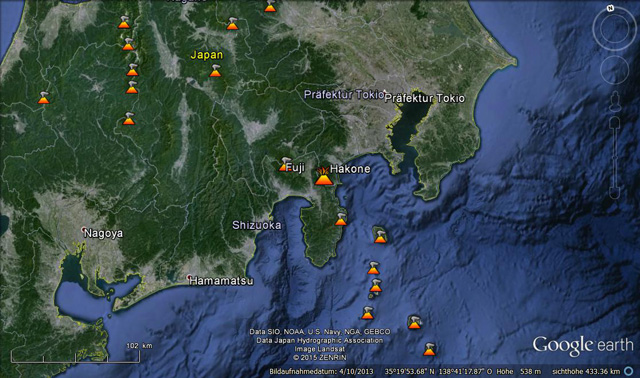Select the Fuji volcano marker
Viewport: 640px width, 378px height.
[284, 164]
